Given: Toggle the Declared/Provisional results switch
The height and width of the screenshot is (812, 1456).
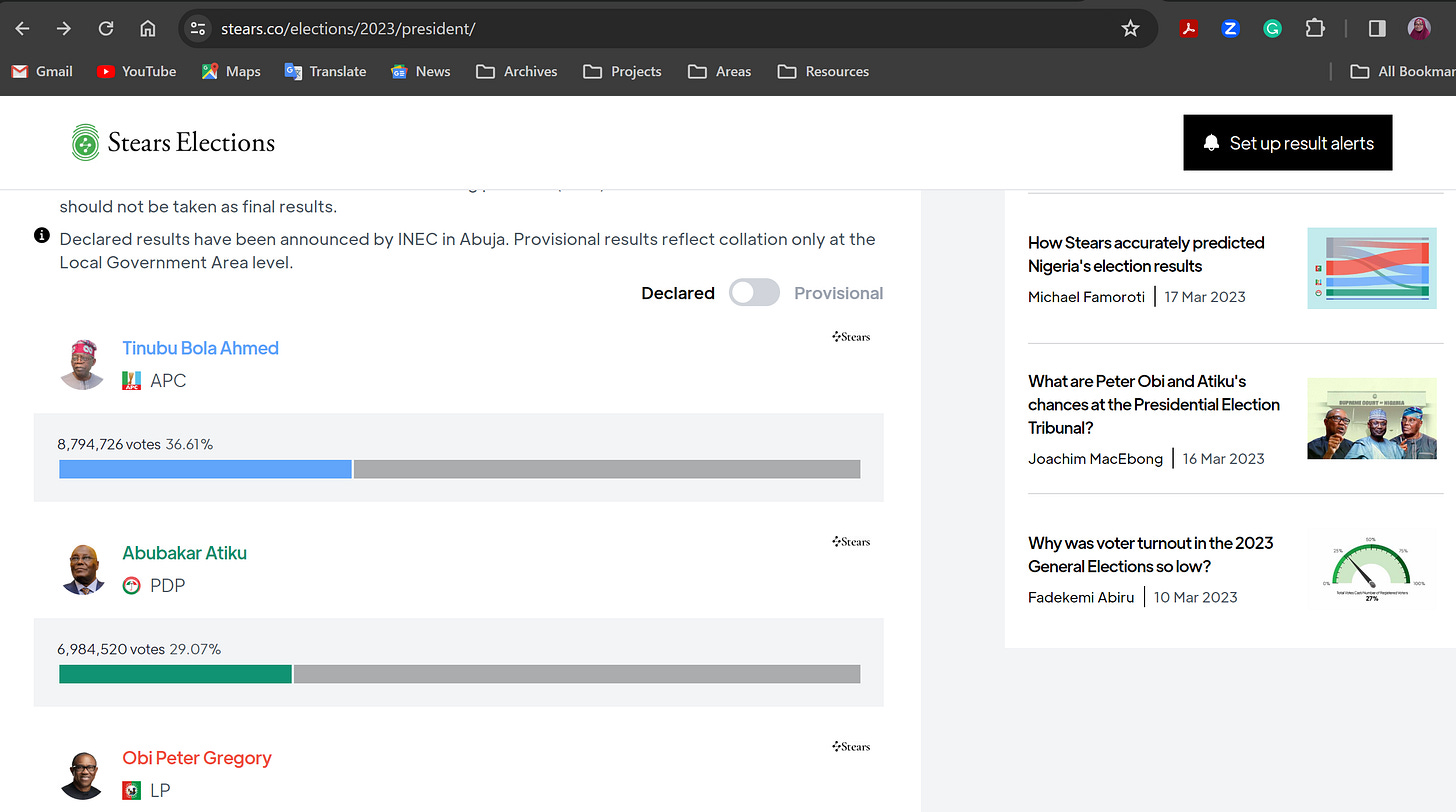Looking at the screenshot, I should tap(754, 293).
